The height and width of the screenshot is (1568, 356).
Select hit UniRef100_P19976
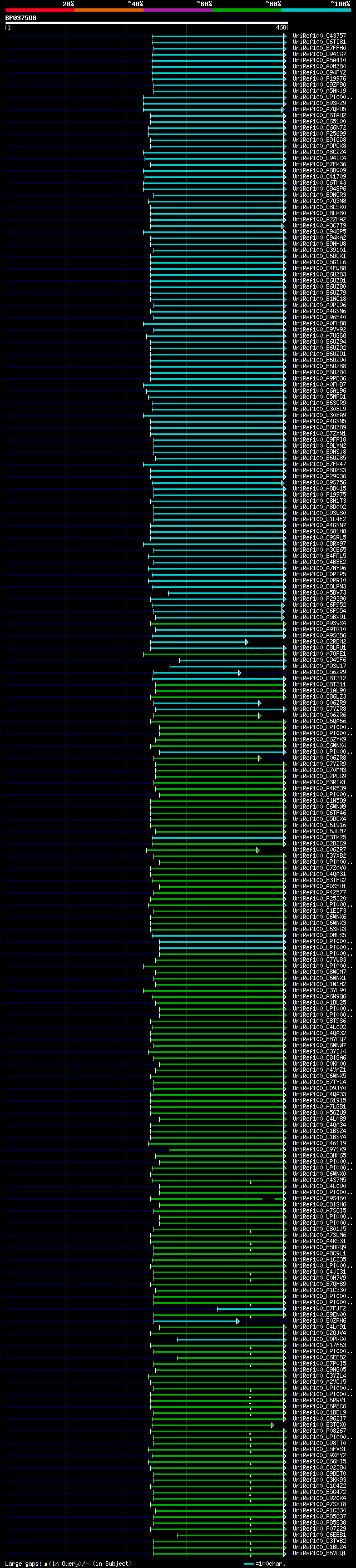click(x=319, y=78)
